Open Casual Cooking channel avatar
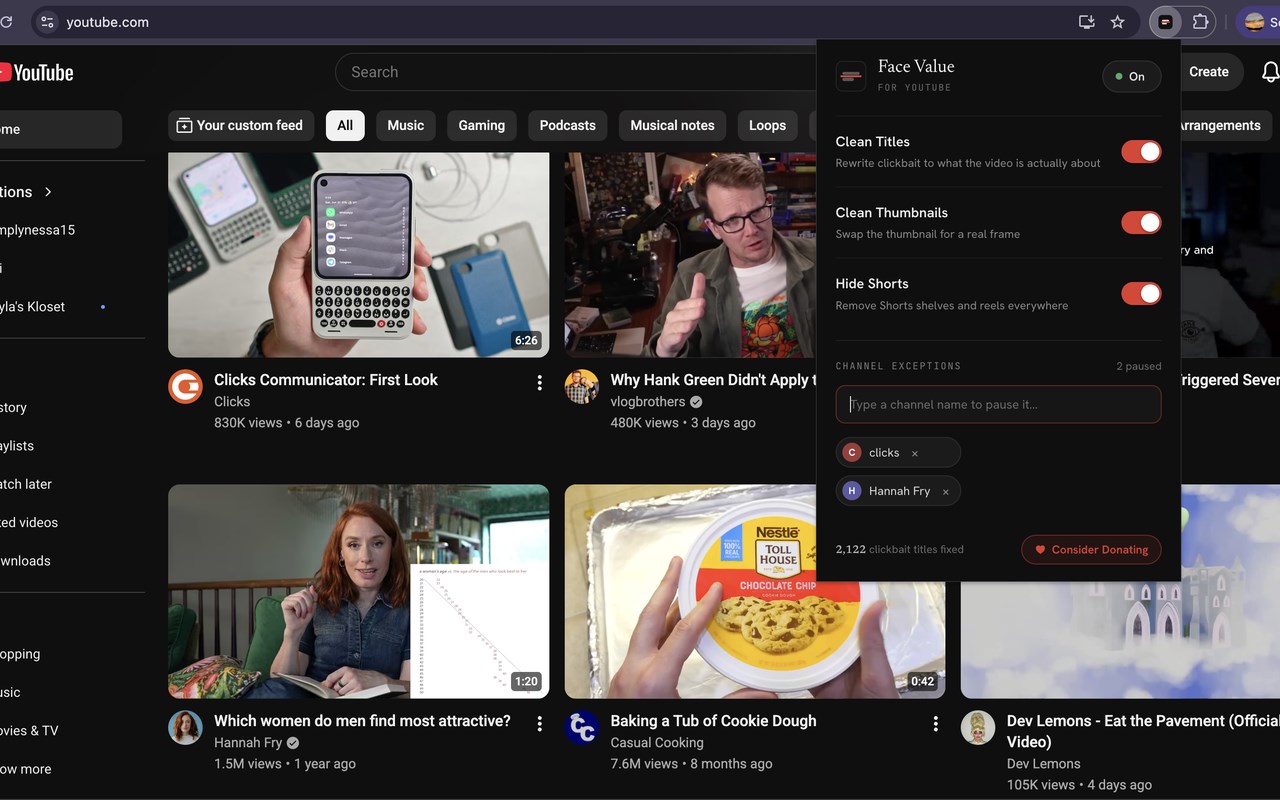Screen dimensions: 1280x800 [x=581, y=727]
